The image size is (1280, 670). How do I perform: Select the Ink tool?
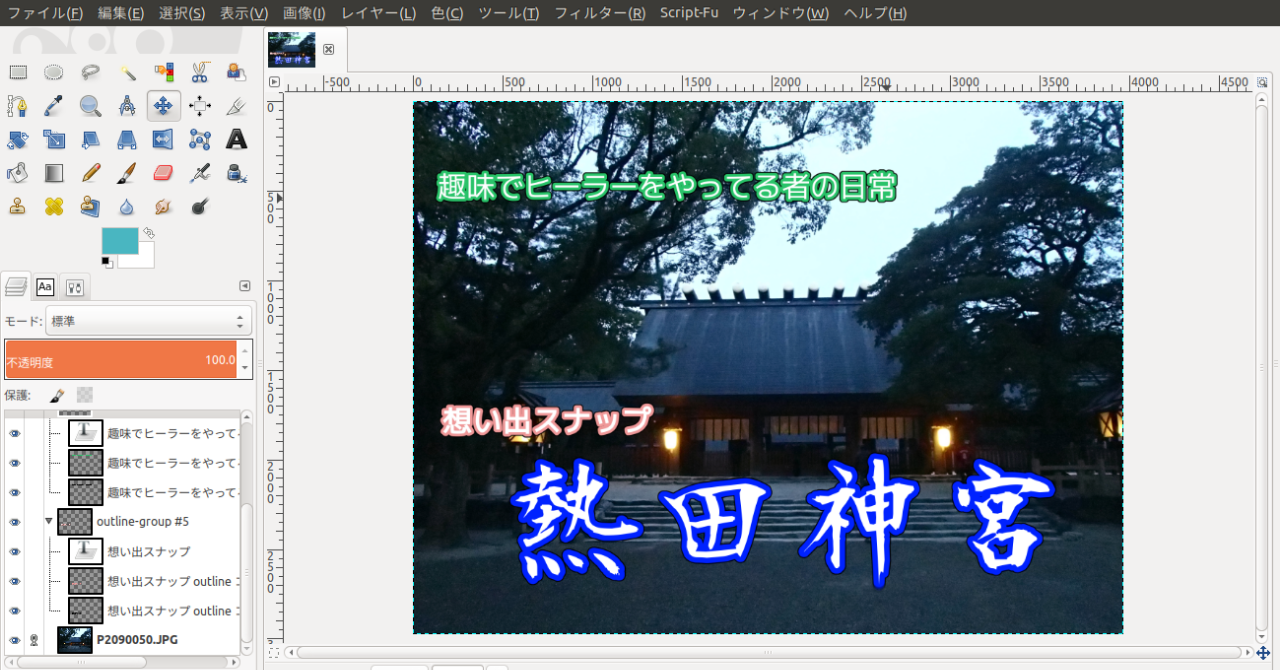pyautogui.click(x=236, y=173)
